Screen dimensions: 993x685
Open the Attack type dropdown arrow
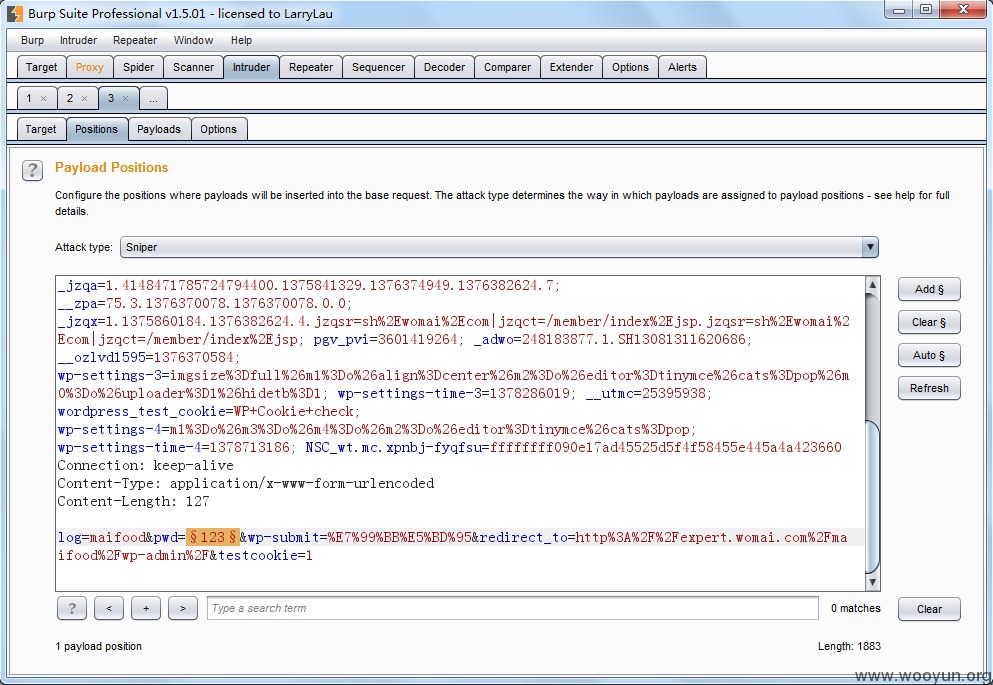point(870,247)
